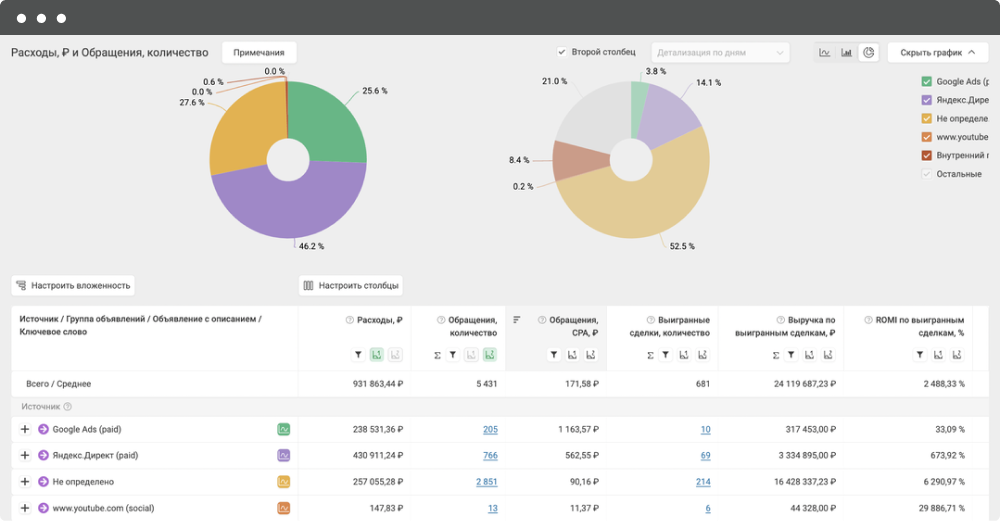Click help icon next to Источник label
Screen dimensions: 1000x521
[x=68, y=406]
